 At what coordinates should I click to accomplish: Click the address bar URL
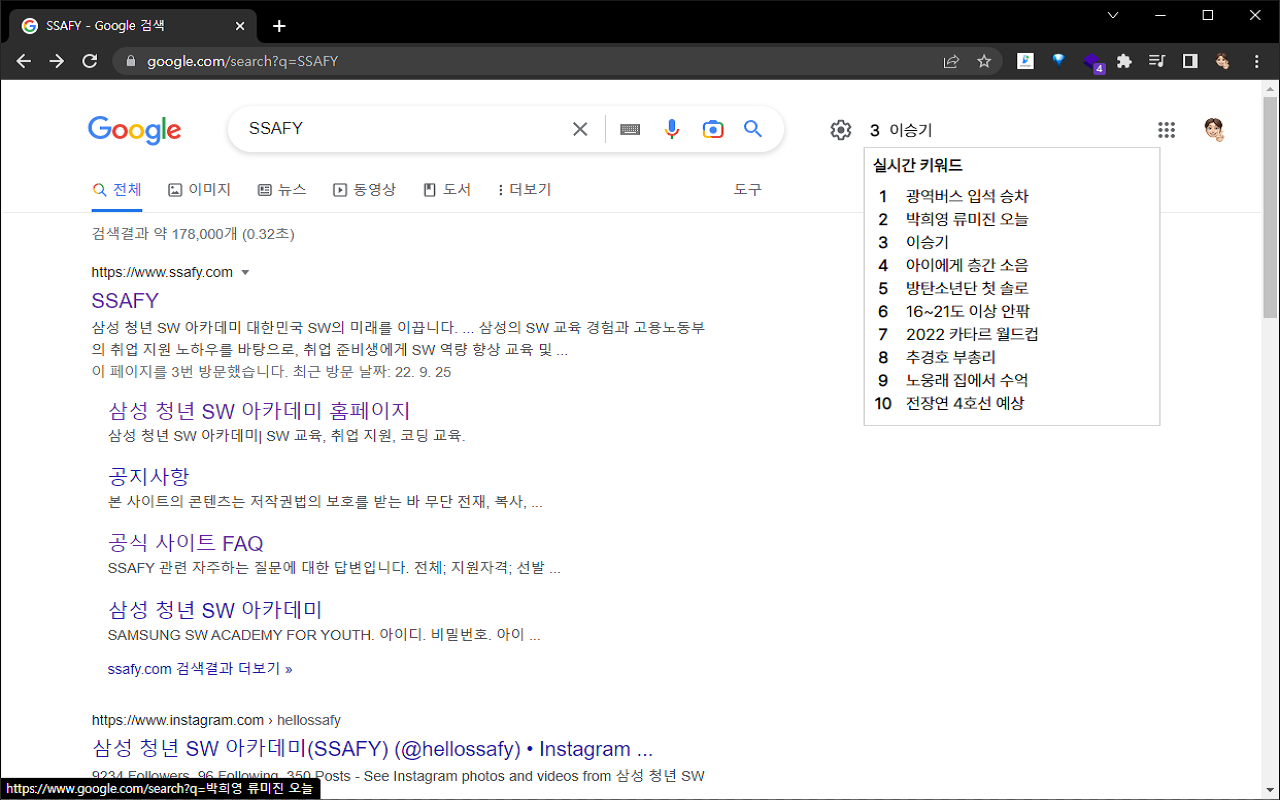pos(243,61)
